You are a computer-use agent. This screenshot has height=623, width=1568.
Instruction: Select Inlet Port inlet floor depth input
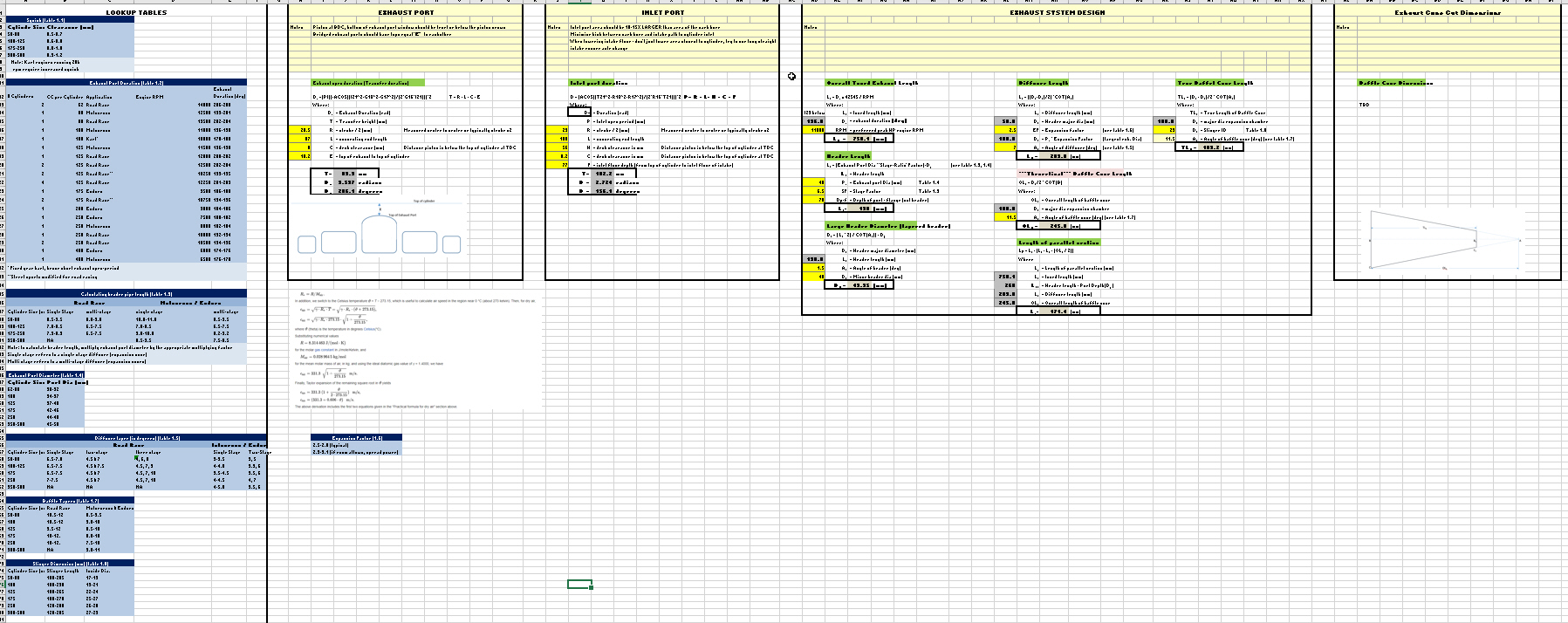(x=558, y=165)
